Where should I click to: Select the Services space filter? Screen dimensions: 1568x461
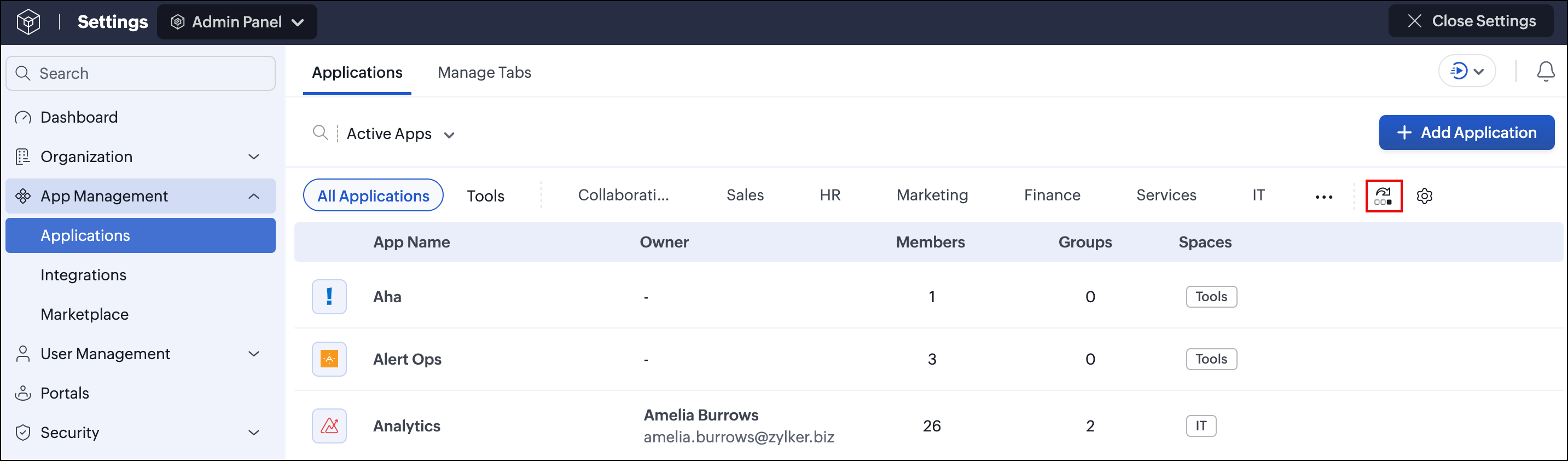click(1166, 195)
